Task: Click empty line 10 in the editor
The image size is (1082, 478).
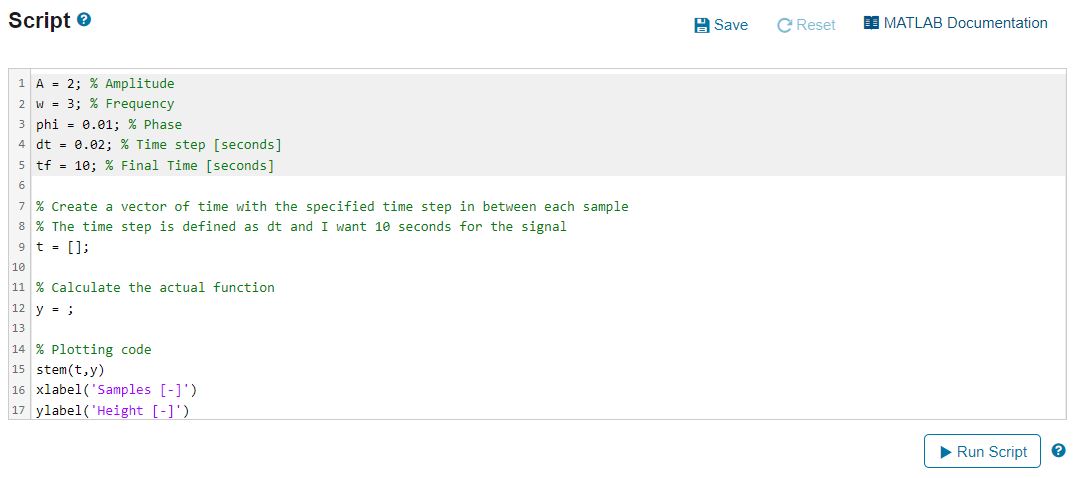Action: pyautogui.click(x=549, y=268)
